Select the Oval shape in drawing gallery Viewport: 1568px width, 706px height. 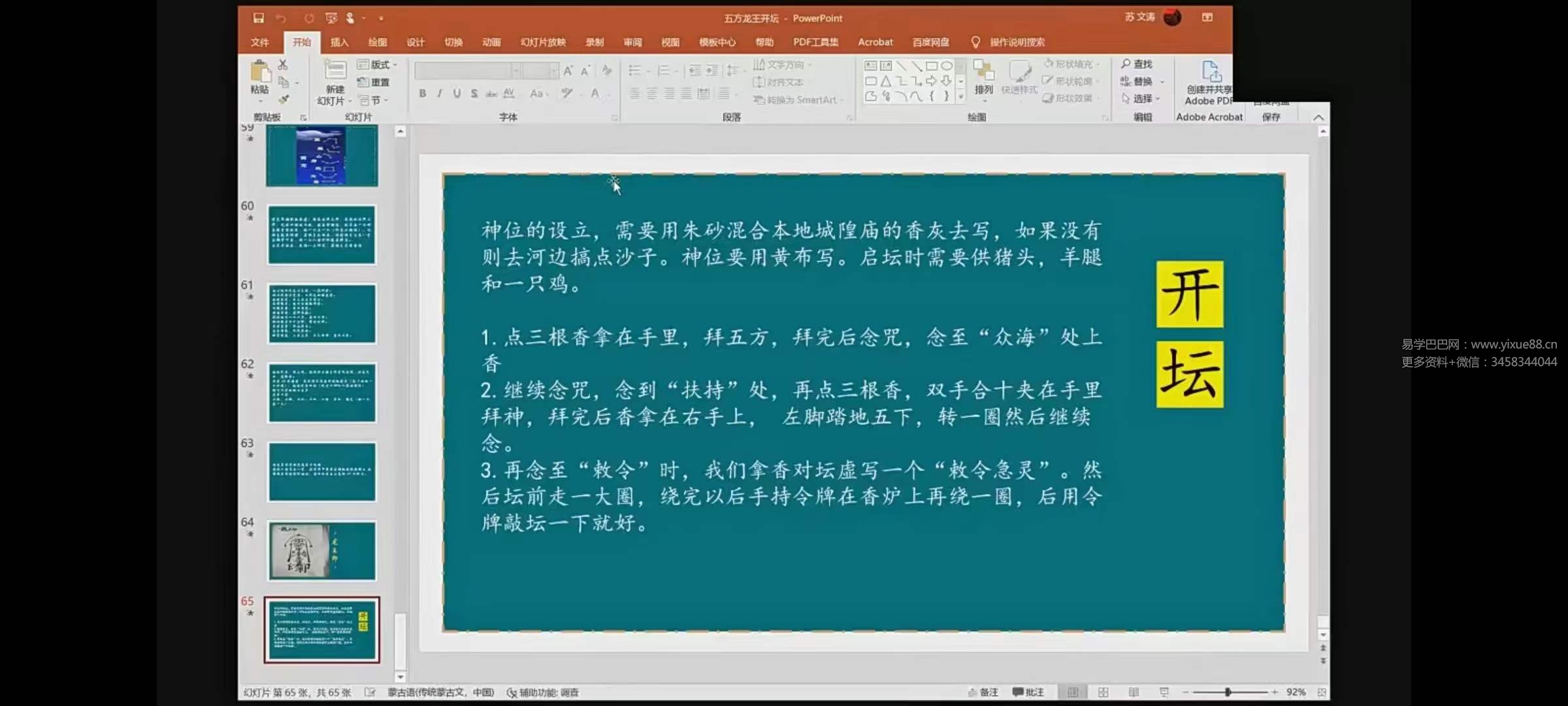pos(947,65)
